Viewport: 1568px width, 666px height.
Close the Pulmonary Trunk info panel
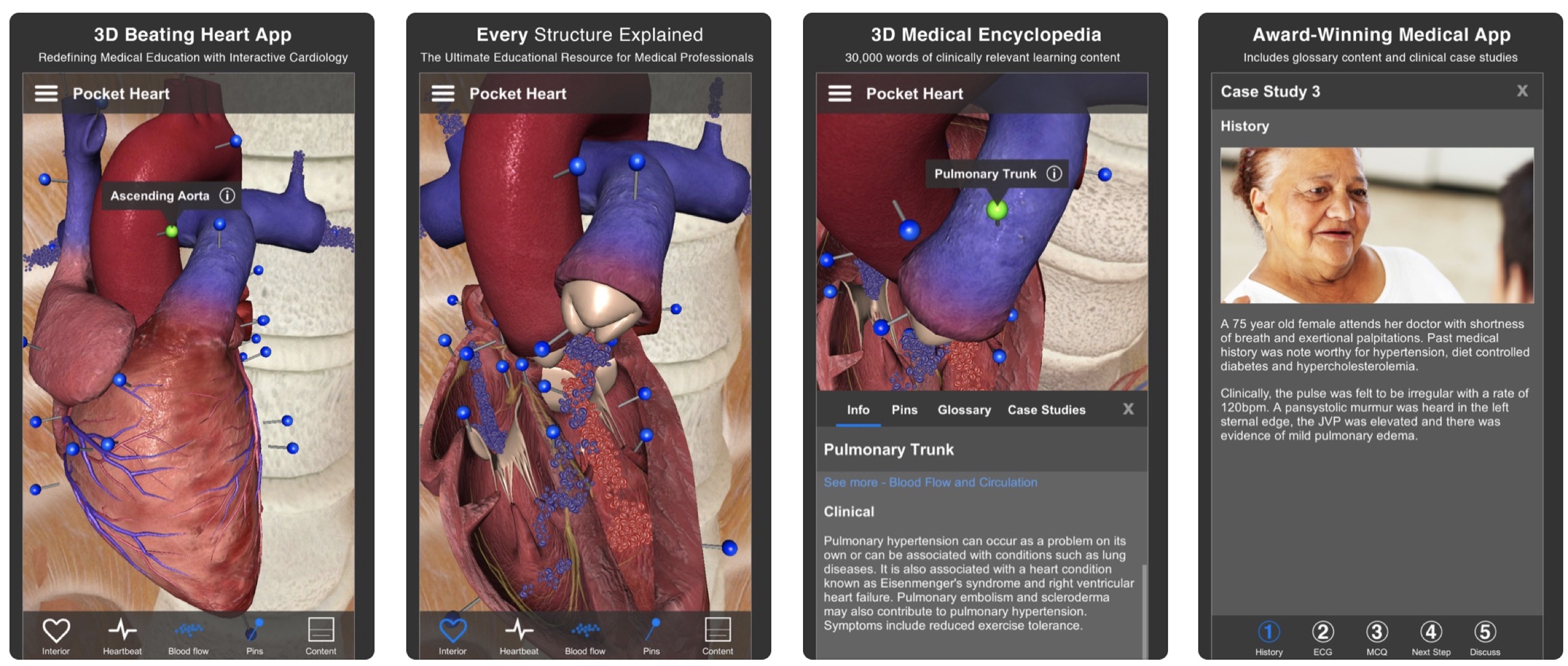coord(1128,409)
